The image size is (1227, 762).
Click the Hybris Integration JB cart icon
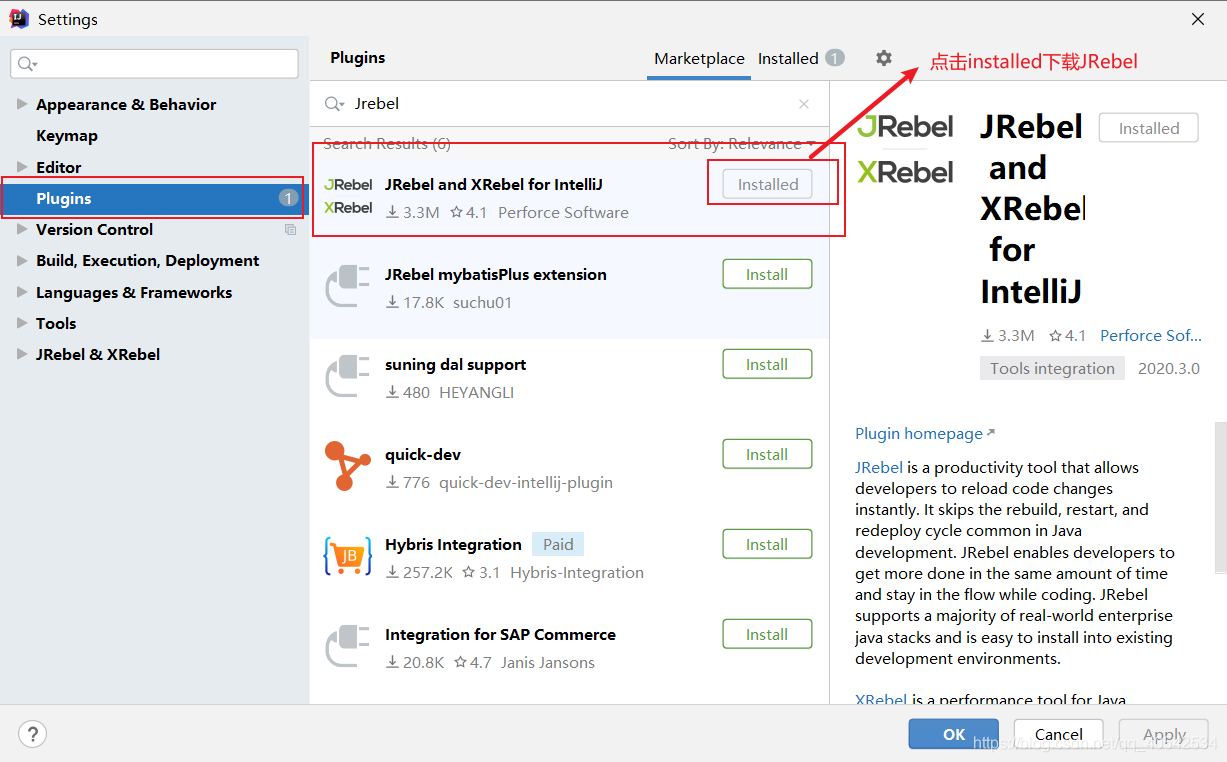pyautogui.click(x=348, y=556)
